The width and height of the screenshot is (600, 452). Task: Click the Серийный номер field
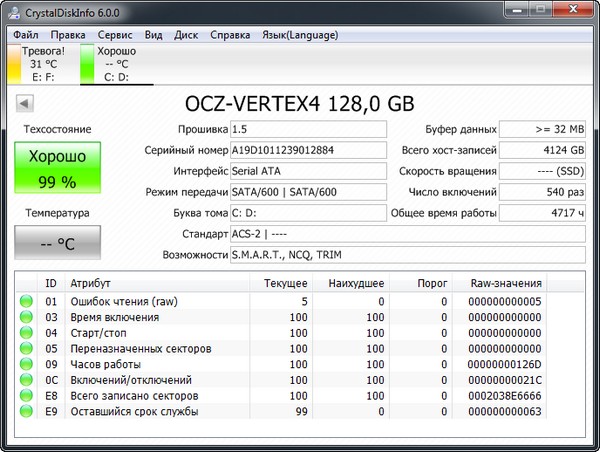(307, 150)
